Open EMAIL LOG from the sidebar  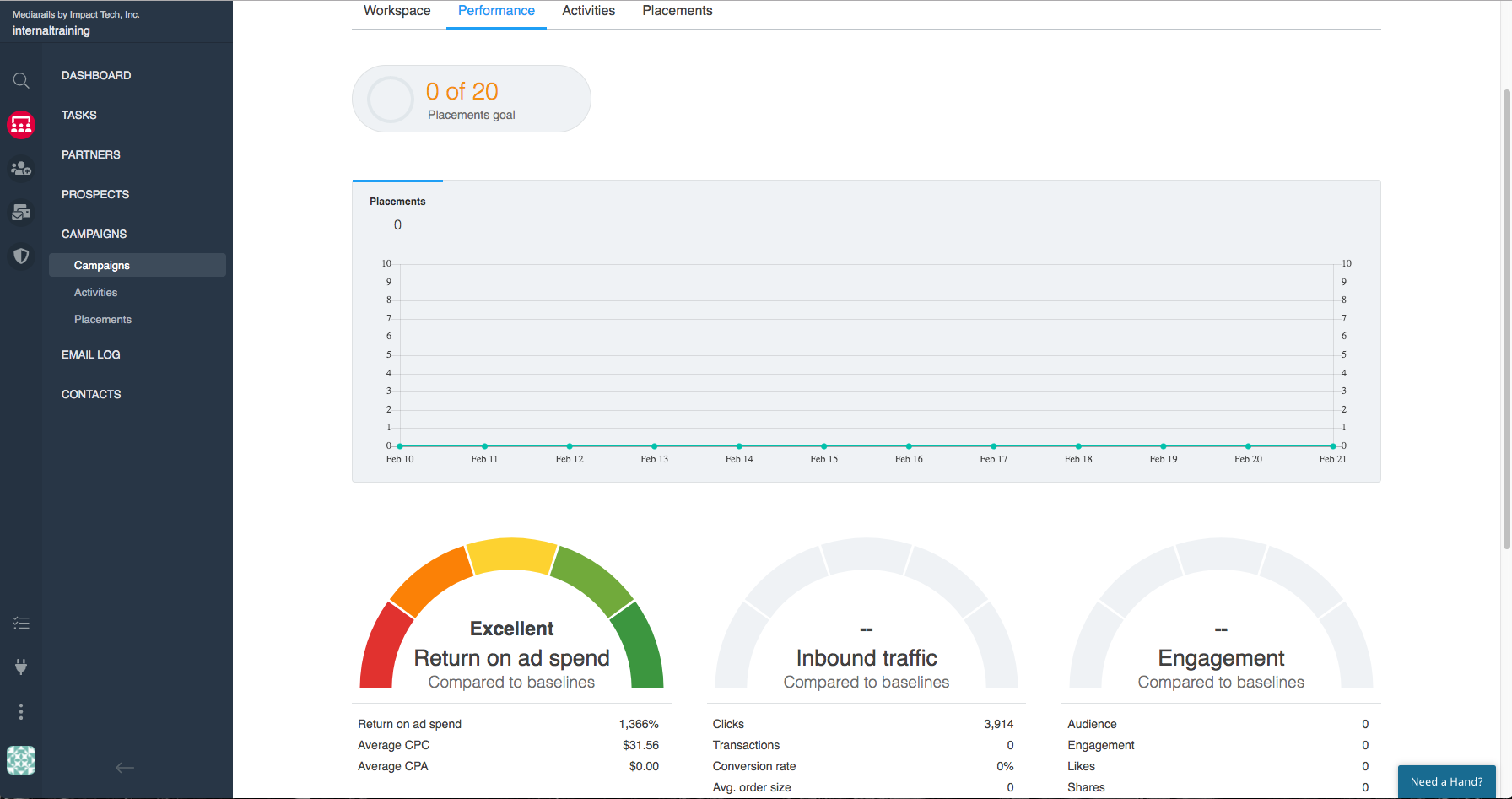point(91,354)
